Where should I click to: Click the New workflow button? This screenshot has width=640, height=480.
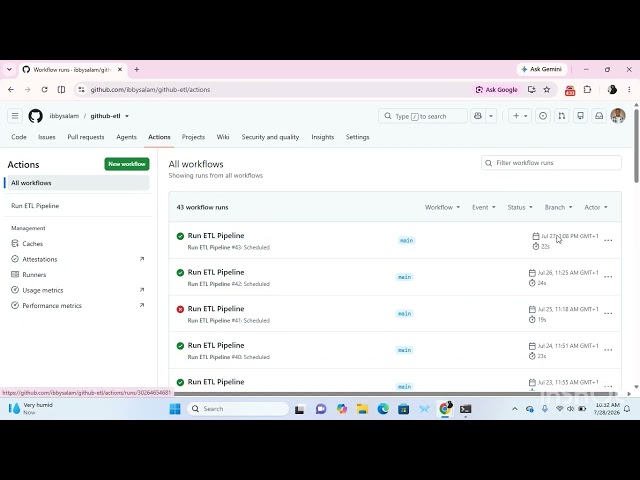[127, 164]
